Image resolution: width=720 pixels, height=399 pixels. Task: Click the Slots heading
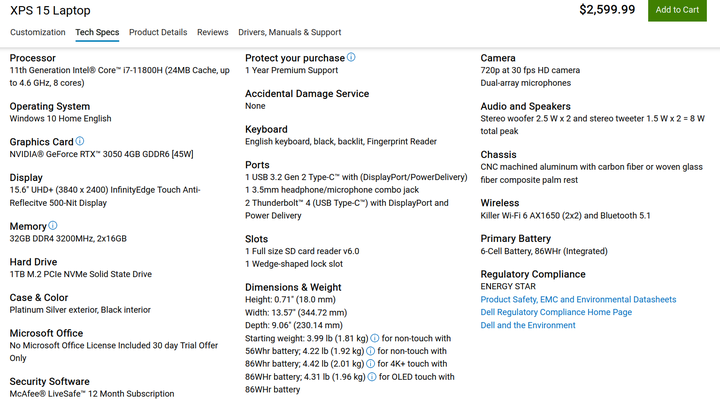(256, 239)
